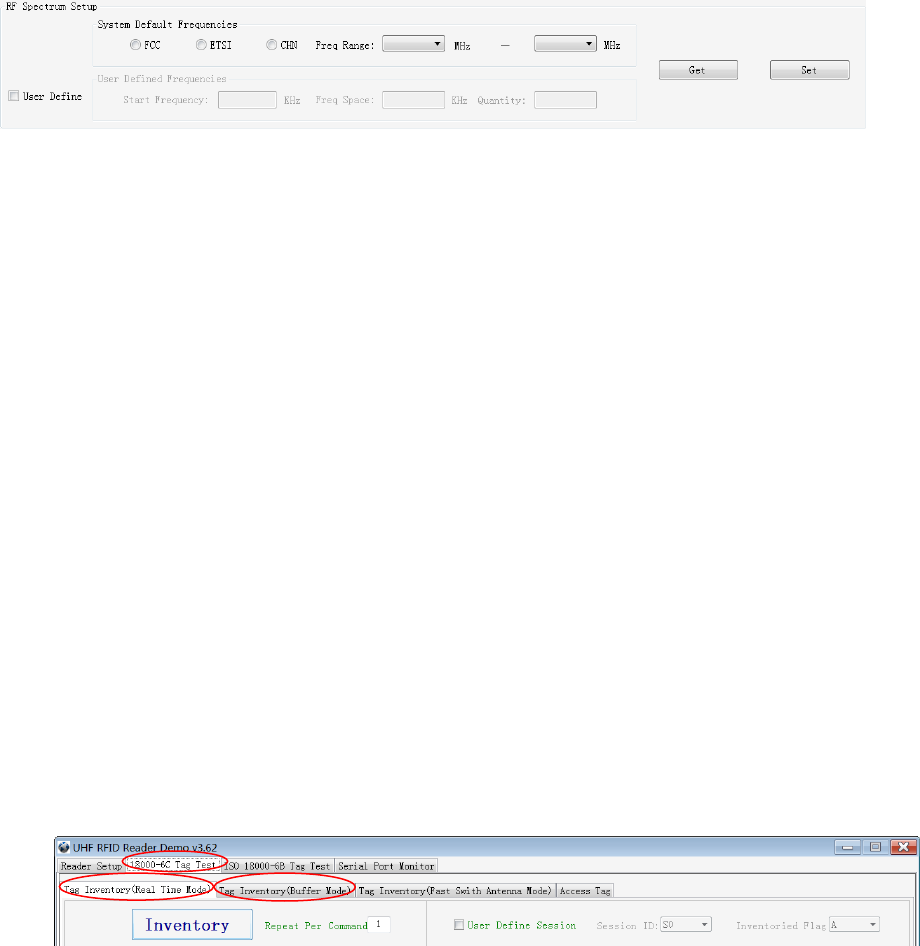
Task: Tick the User Define Session checkbox
Action: coord(458,924)
